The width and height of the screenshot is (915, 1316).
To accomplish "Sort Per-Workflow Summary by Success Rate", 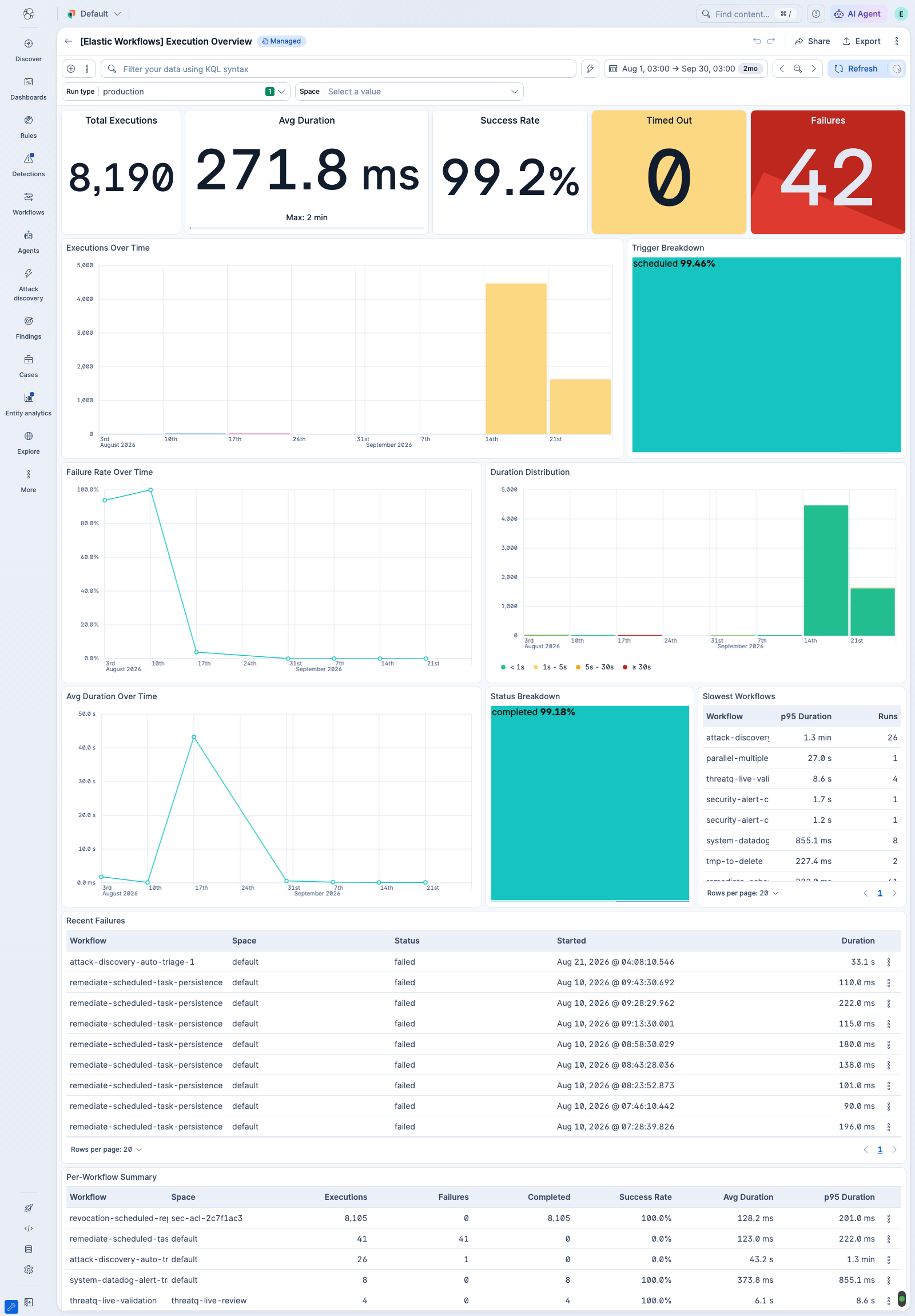I will coord(645,1197).
